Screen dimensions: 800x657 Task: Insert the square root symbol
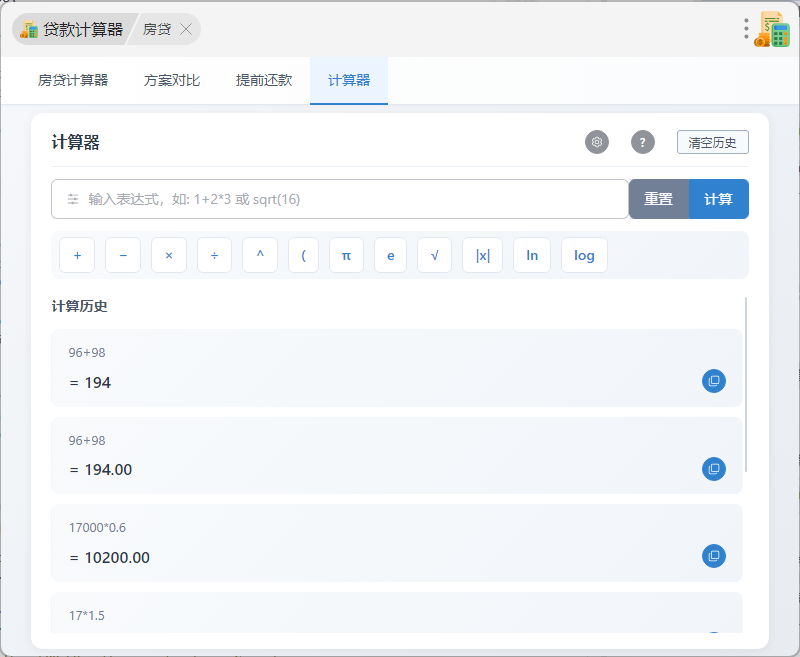coord(434,255)
